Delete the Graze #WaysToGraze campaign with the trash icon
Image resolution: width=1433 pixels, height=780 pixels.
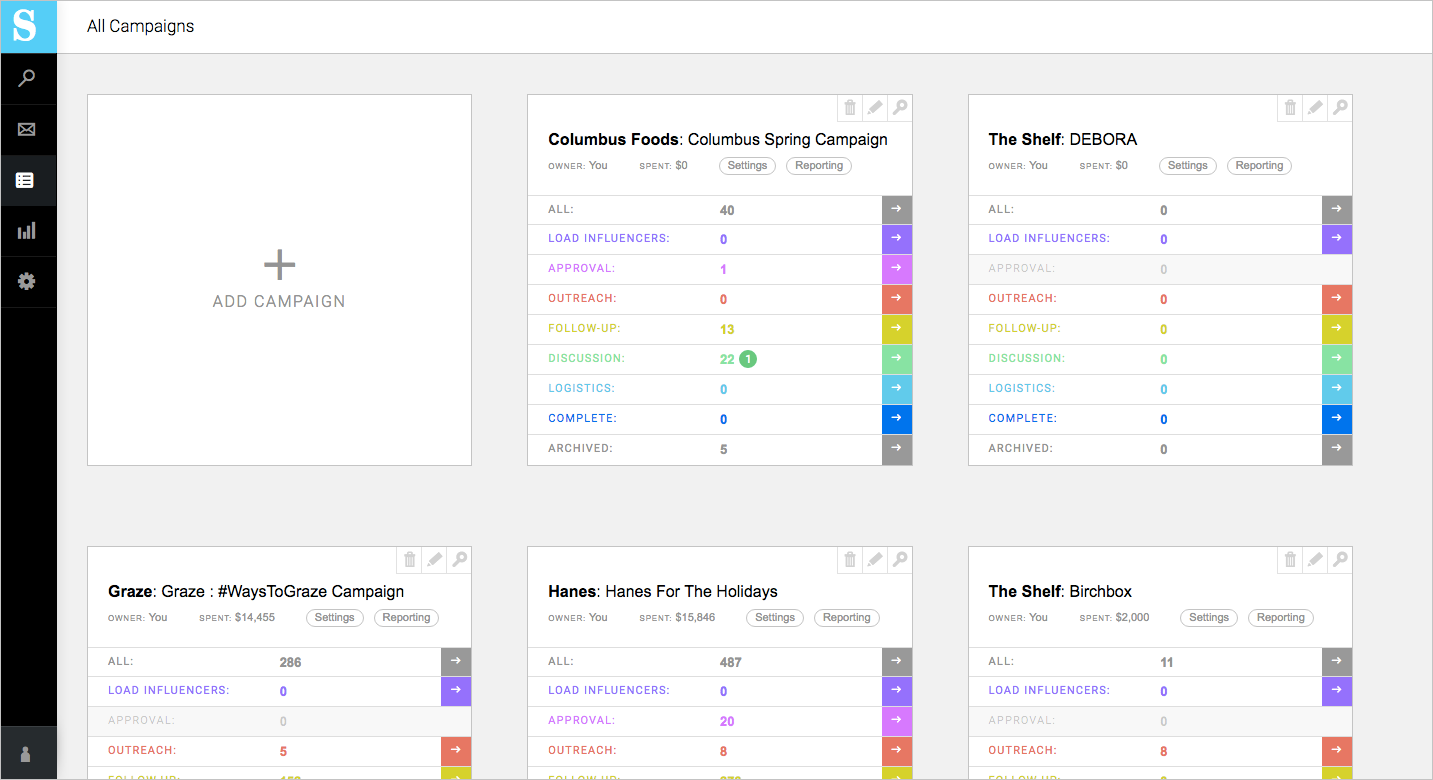pos(409,560)
